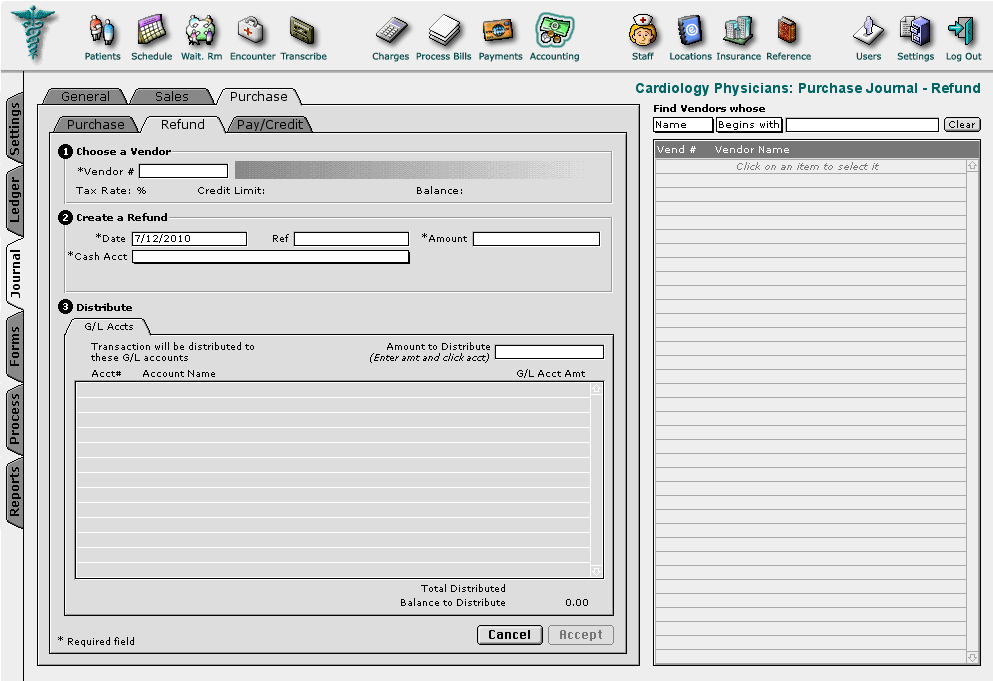Open the Transcribe icon
The image size is (993, 681).
pyautogui.click(x=303, y=30)
